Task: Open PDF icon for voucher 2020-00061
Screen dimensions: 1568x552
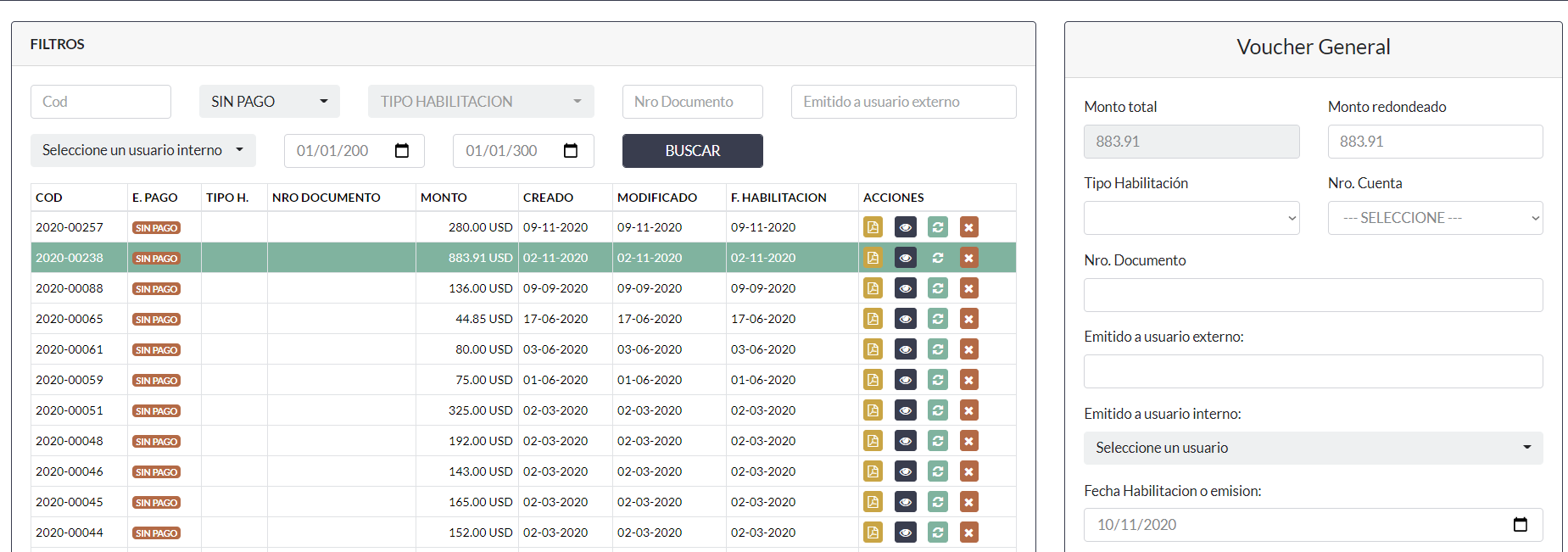Action: click(x=873, y=349)
